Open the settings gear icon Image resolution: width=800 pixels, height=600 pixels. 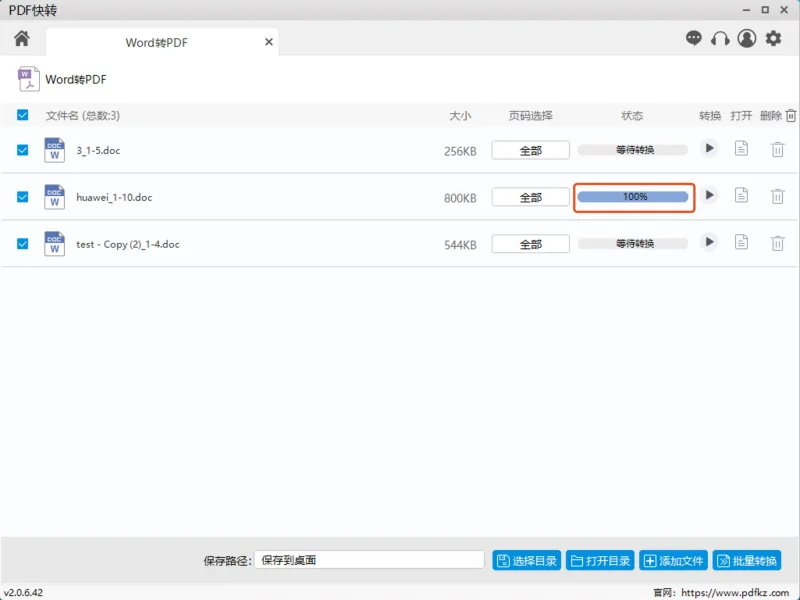(773, 38)
